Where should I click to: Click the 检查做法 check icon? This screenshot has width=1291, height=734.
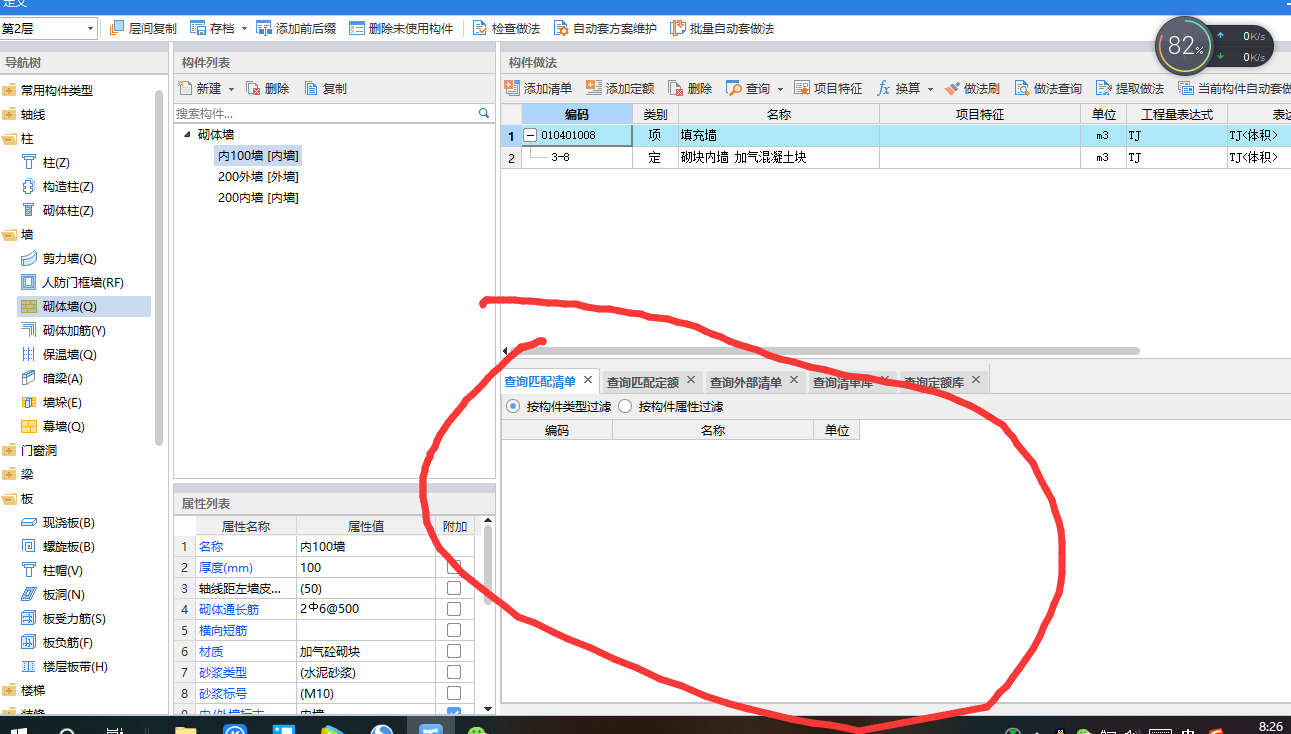pyautogui.click(x=480, y=29)
